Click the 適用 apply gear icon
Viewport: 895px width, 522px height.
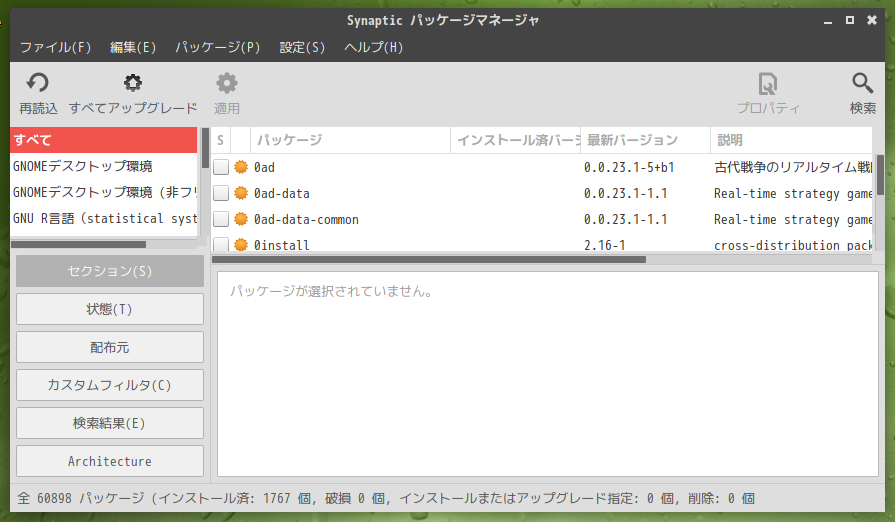(x=227, y=83)
